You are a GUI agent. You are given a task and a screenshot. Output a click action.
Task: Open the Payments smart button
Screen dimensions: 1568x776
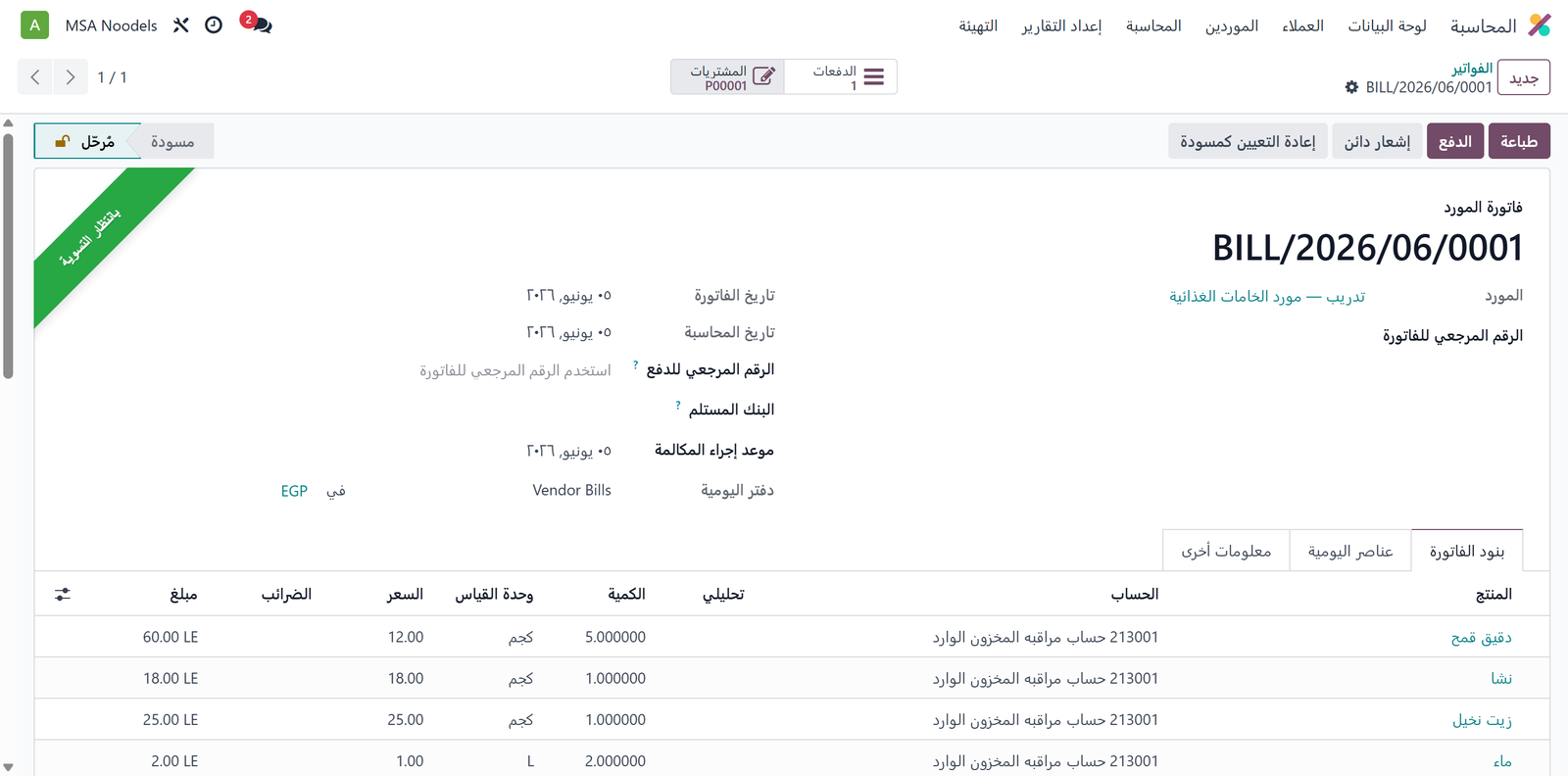point(841,77)
